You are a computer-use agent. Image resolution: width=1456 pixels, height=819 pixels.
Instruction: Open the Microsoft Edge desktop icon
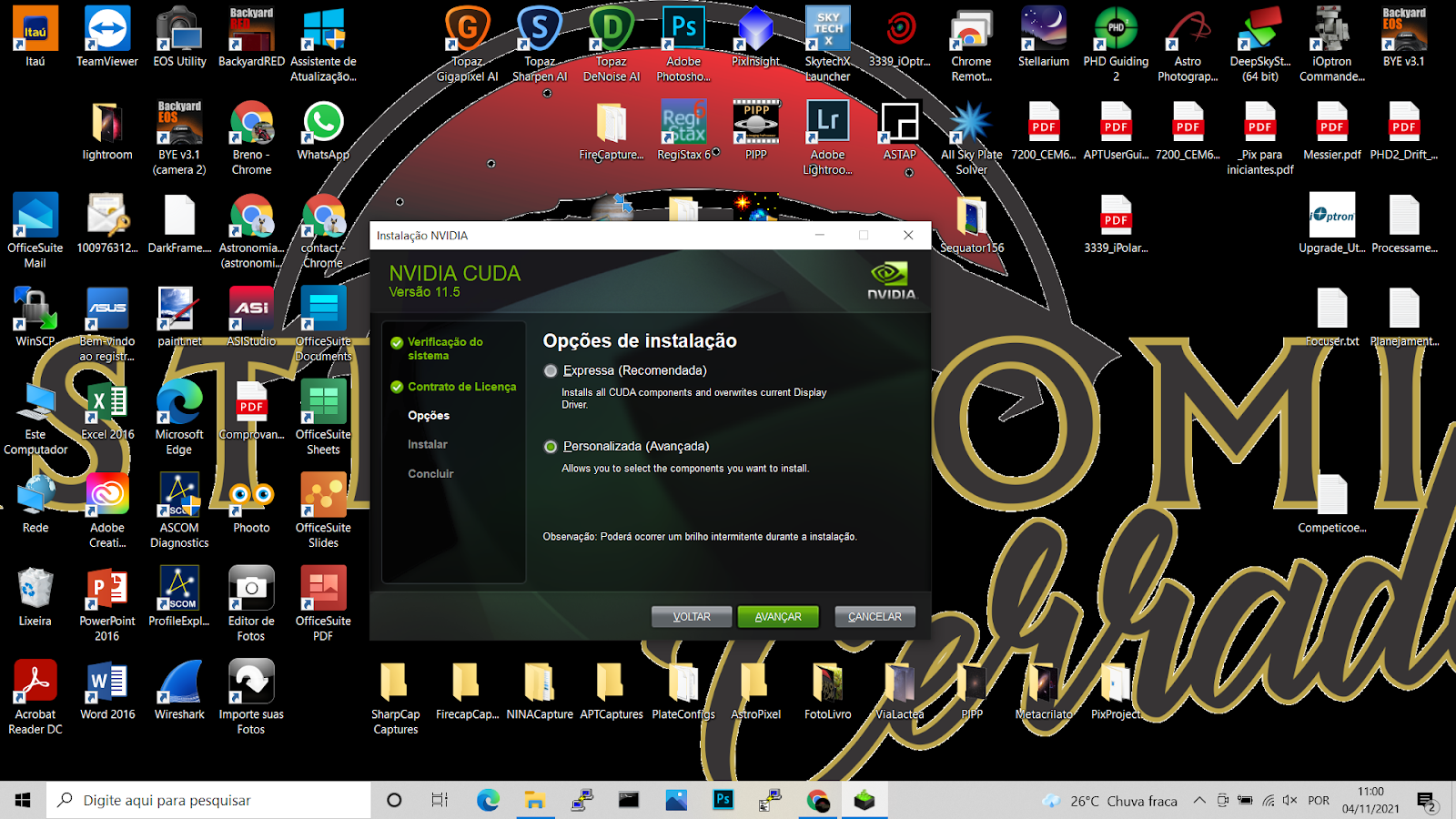(x=179, y=417)
